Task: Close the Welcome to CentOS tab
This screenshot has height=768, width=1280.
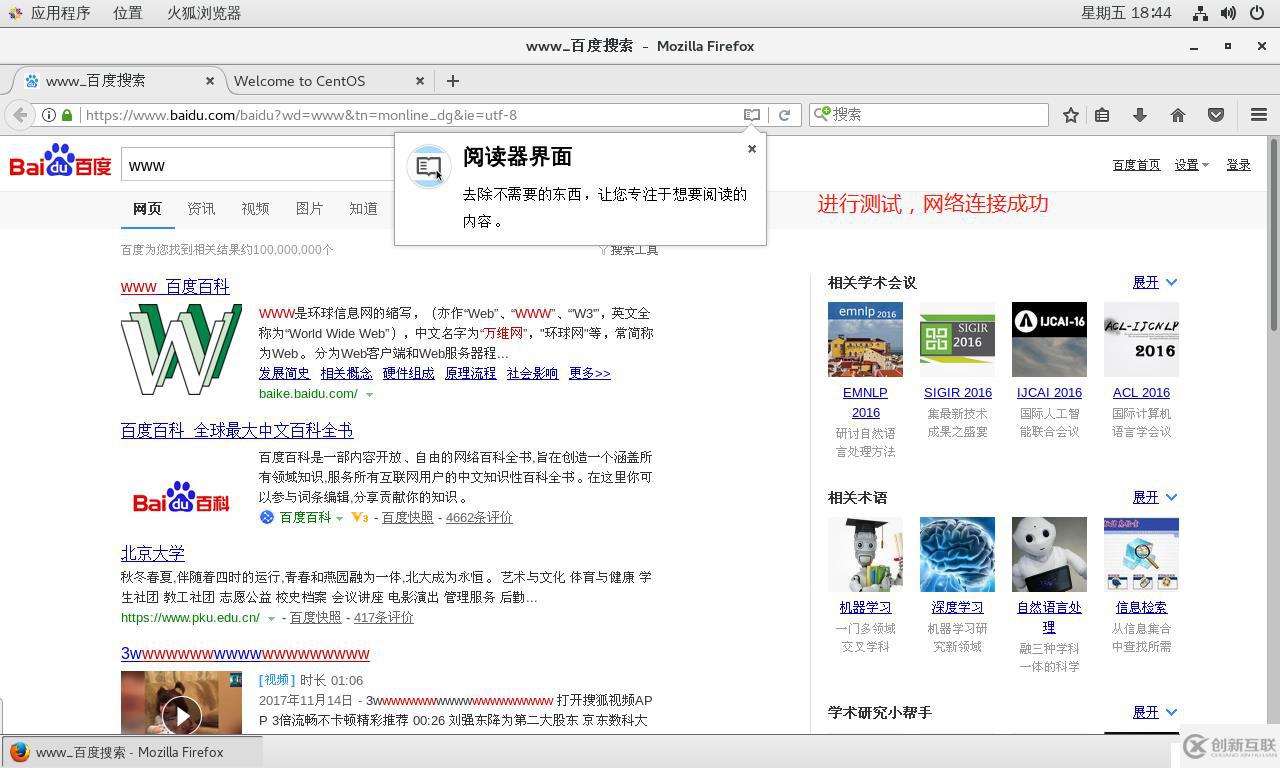Action: [x=420, y=81]
